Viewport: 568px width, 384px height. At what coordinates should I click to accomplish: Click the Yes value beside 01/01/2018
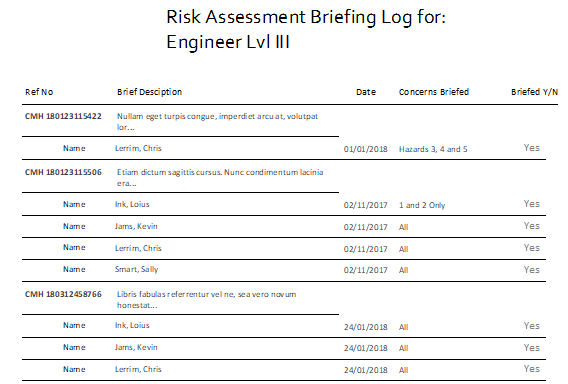(x=531, y=148)
